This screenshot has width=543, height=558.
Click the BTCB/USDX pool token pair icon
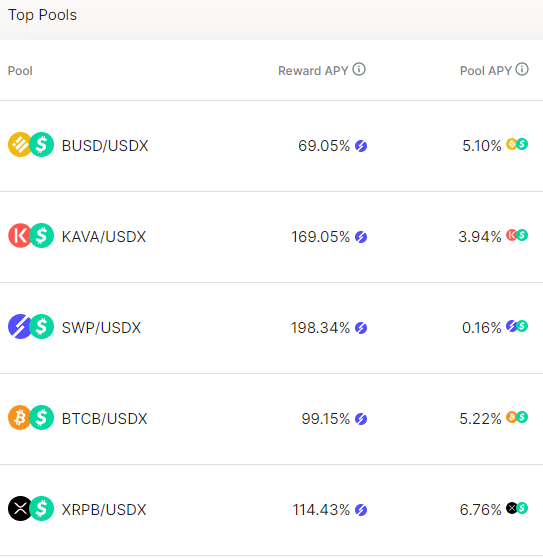pos(31,417)
